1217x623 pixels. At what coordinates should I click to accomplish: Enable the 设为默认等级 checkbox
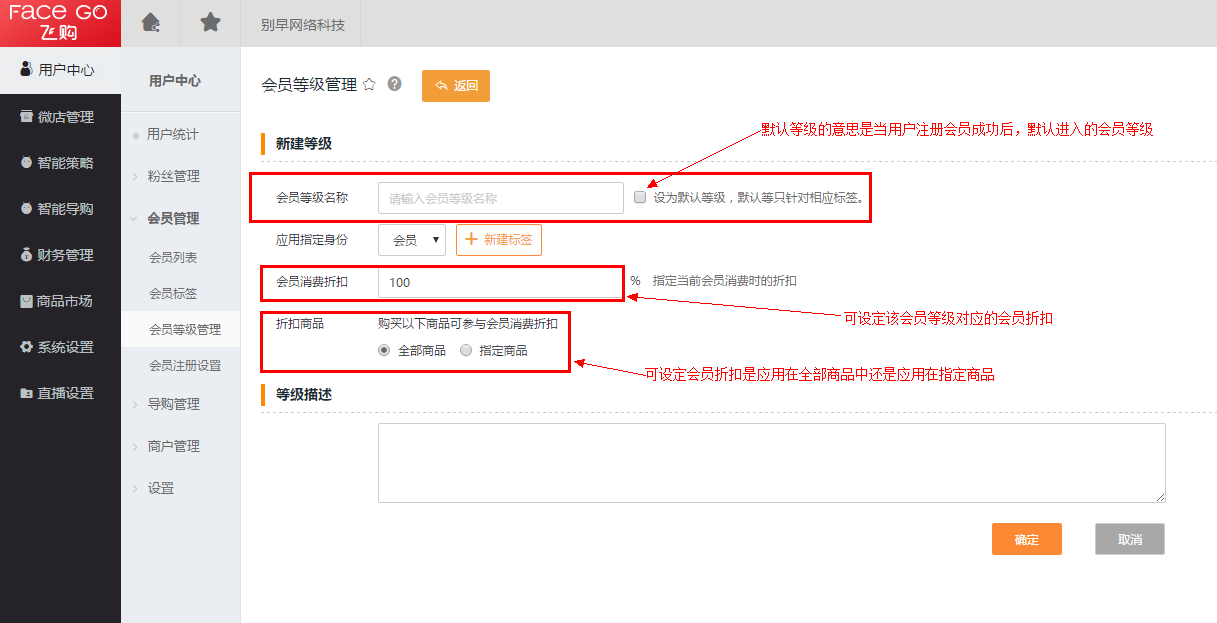point(640,198)
